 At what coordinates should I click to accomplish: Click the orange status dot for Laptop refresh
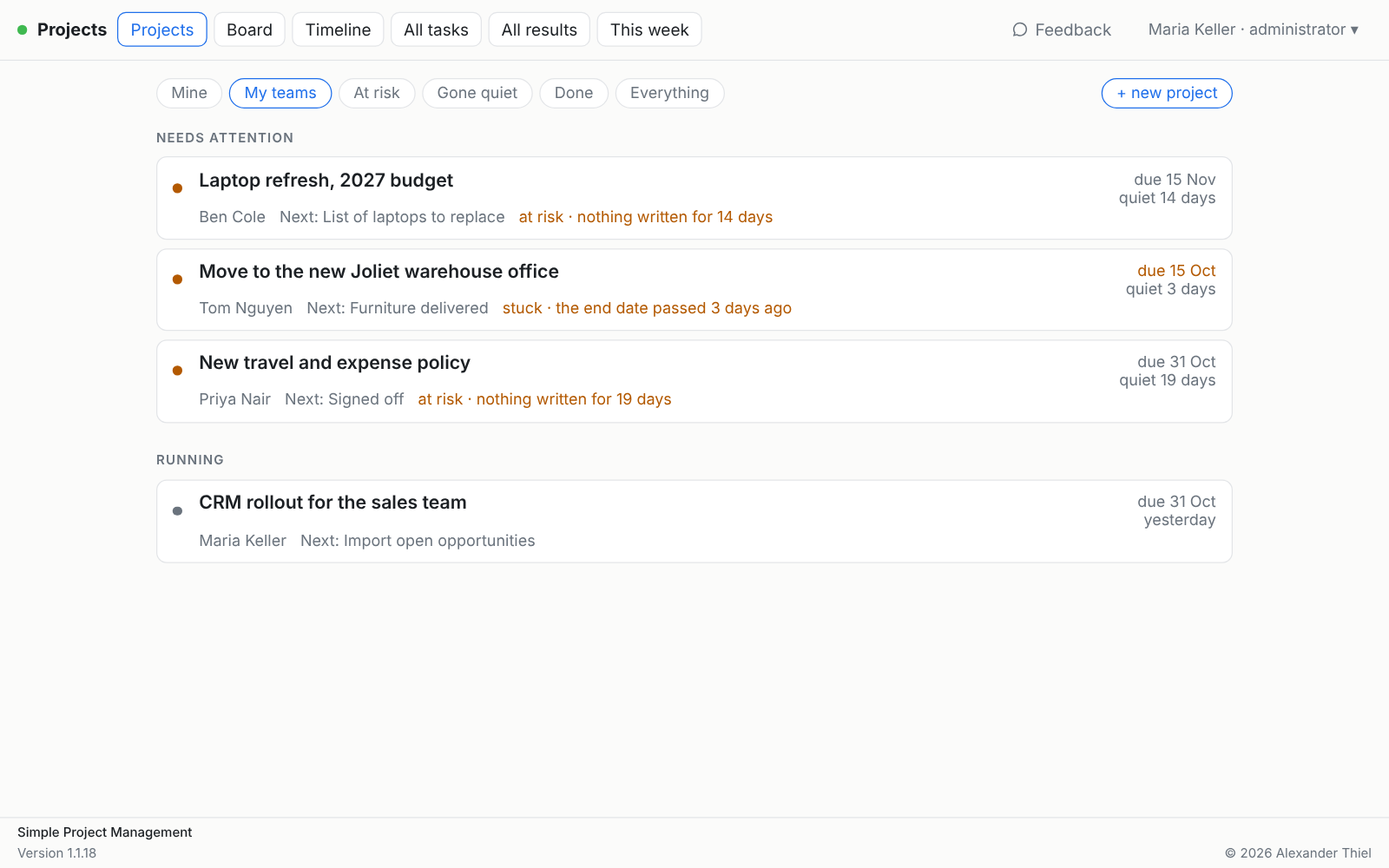click(x=177, y=188)
